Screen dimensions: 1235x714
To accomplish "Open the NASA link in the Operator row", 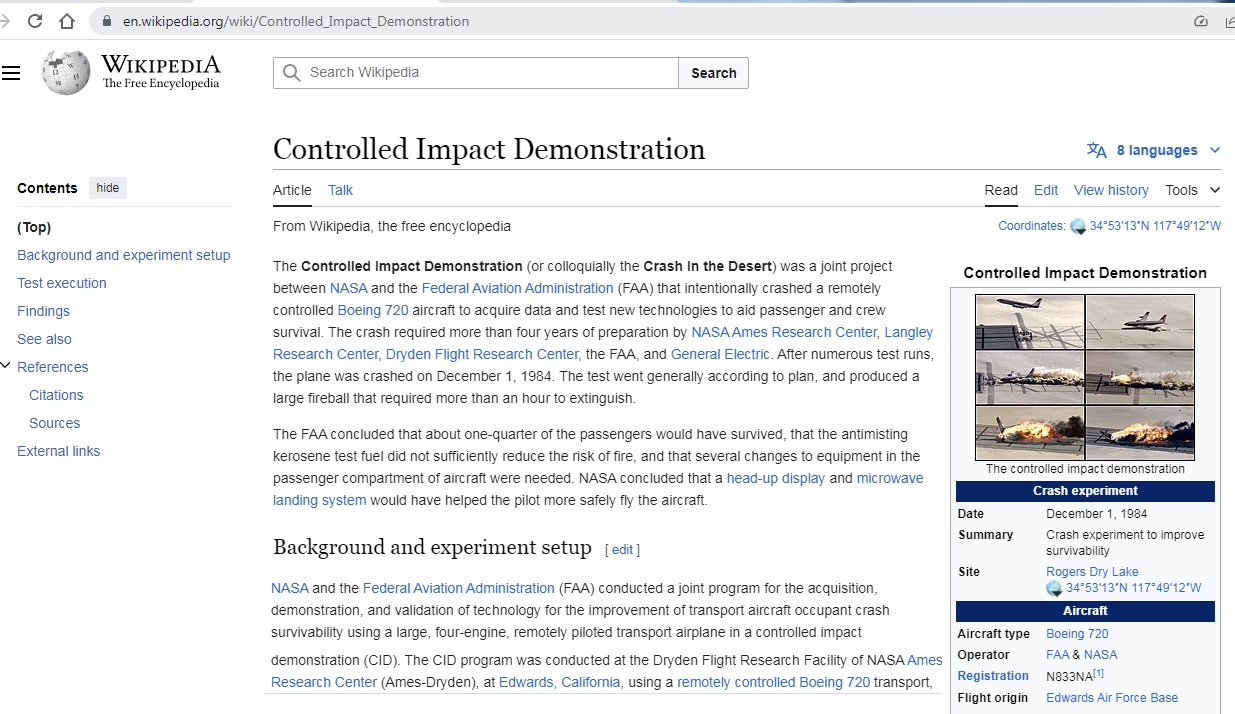I will click(x=1101, y=655).
